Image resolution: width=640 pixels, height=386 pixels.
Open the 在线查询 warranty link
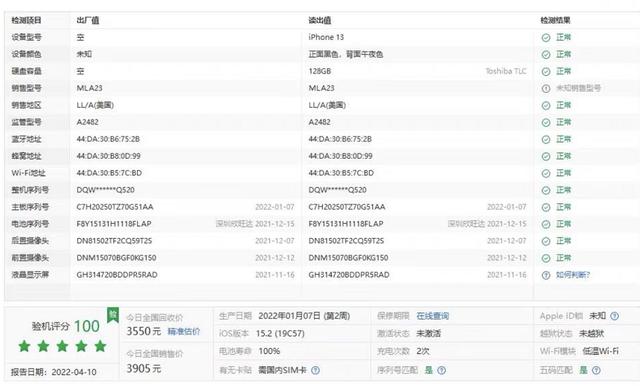coord(433,316)
